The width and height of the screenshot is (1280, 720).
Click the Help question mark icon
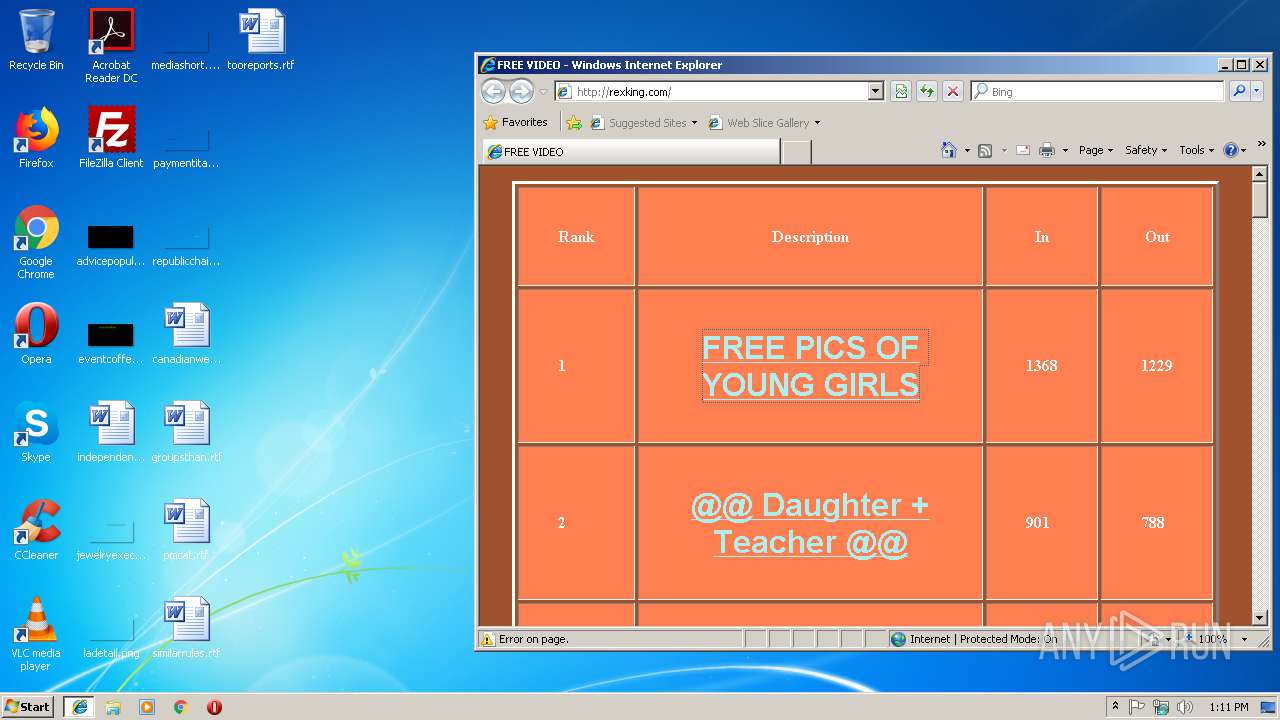[x=1231, y=150]
